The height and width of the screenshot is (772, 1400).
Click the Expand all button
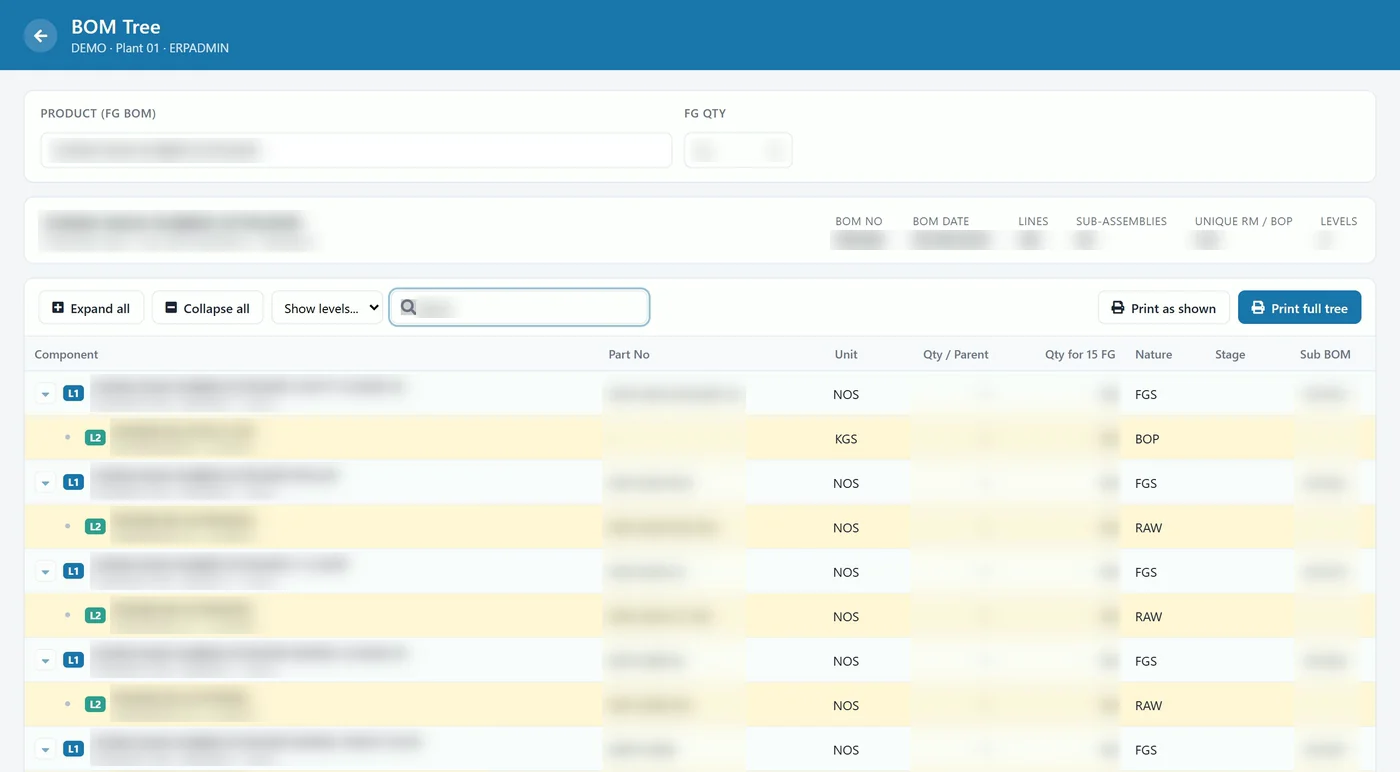91,308
